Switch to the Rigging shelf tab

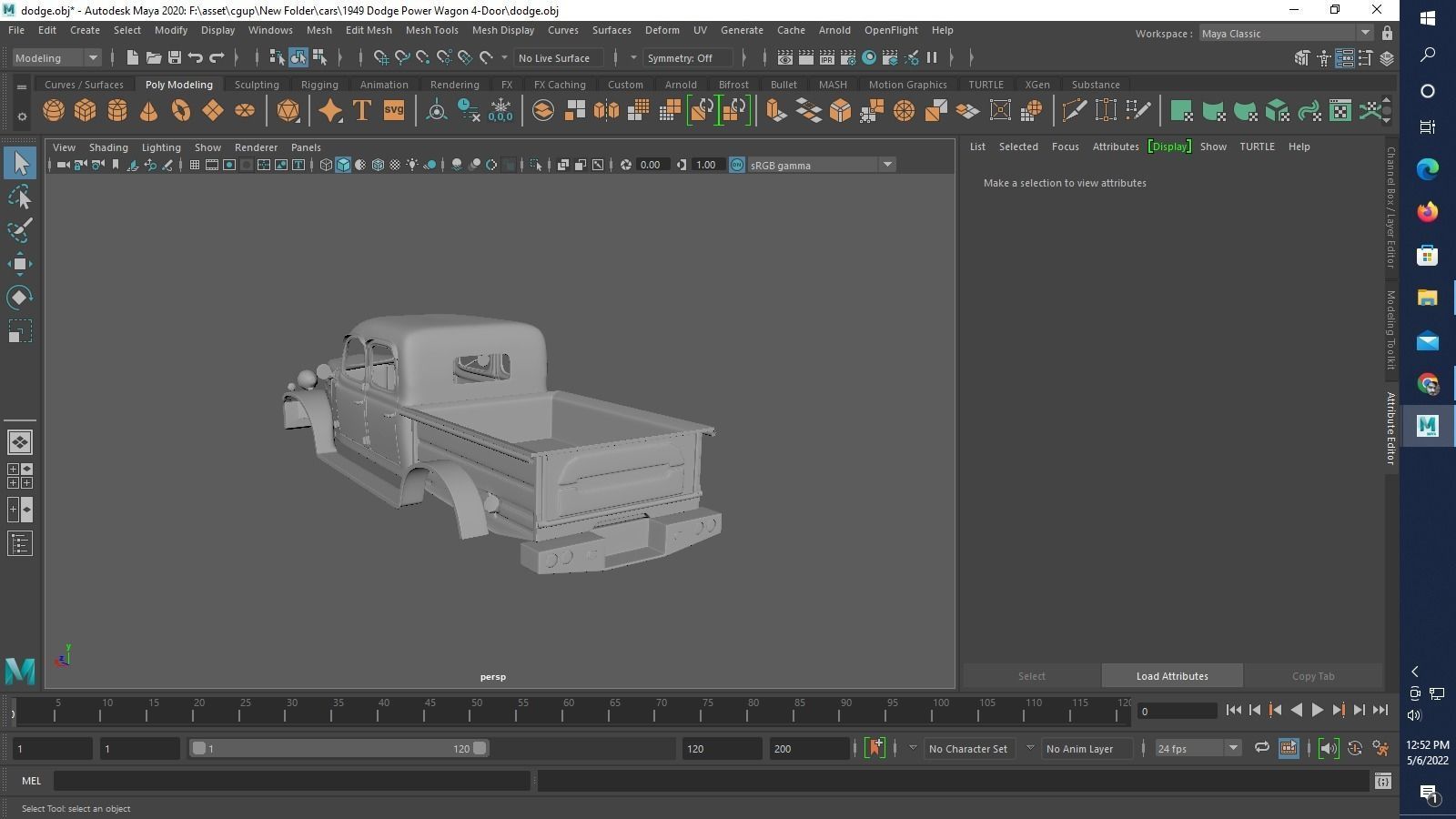tap(319, 85)
